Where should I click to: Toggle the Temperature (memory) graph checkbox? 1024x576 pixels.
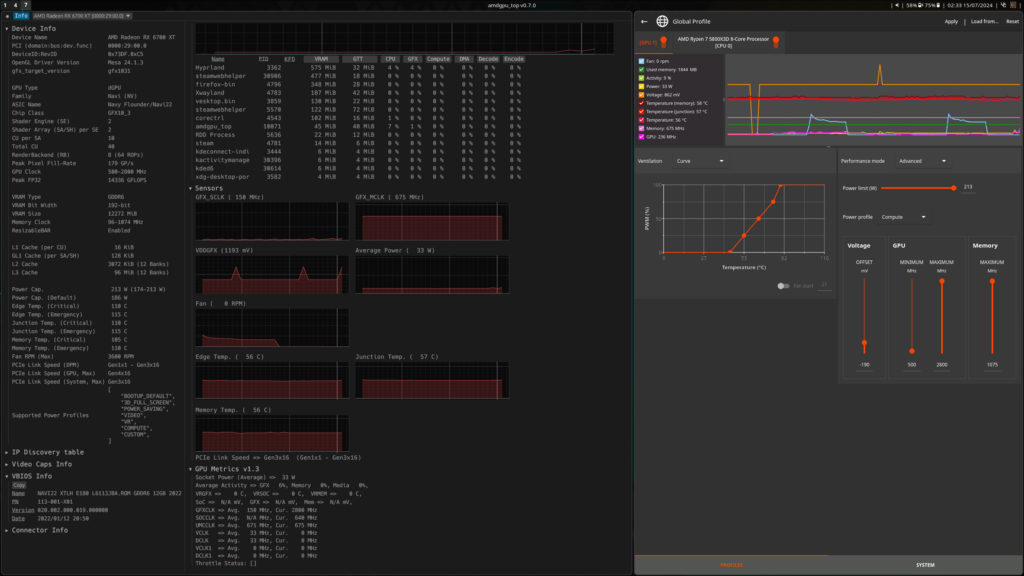coord(641,103)
